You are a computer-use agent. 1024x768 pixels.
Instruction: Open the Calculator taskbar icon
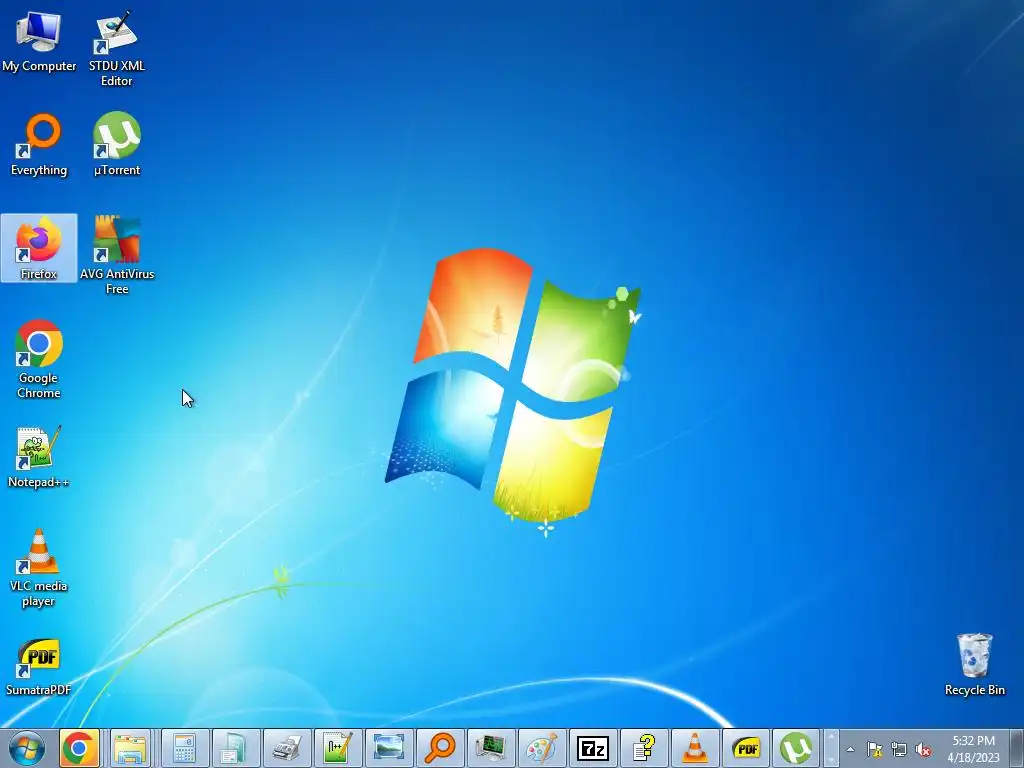[185, 748]
